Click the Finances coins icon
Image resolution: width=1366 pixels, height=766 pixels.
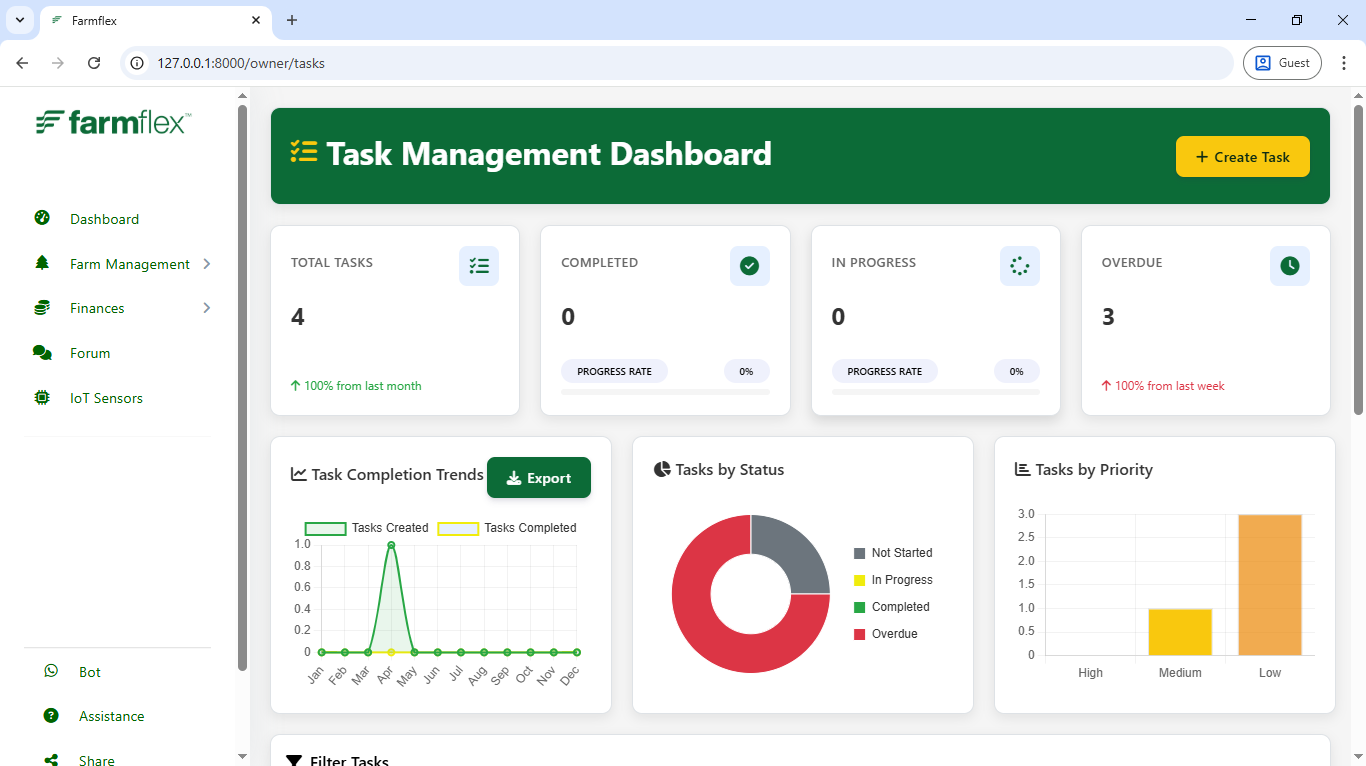pyautogui.click(x=42, y=308)
